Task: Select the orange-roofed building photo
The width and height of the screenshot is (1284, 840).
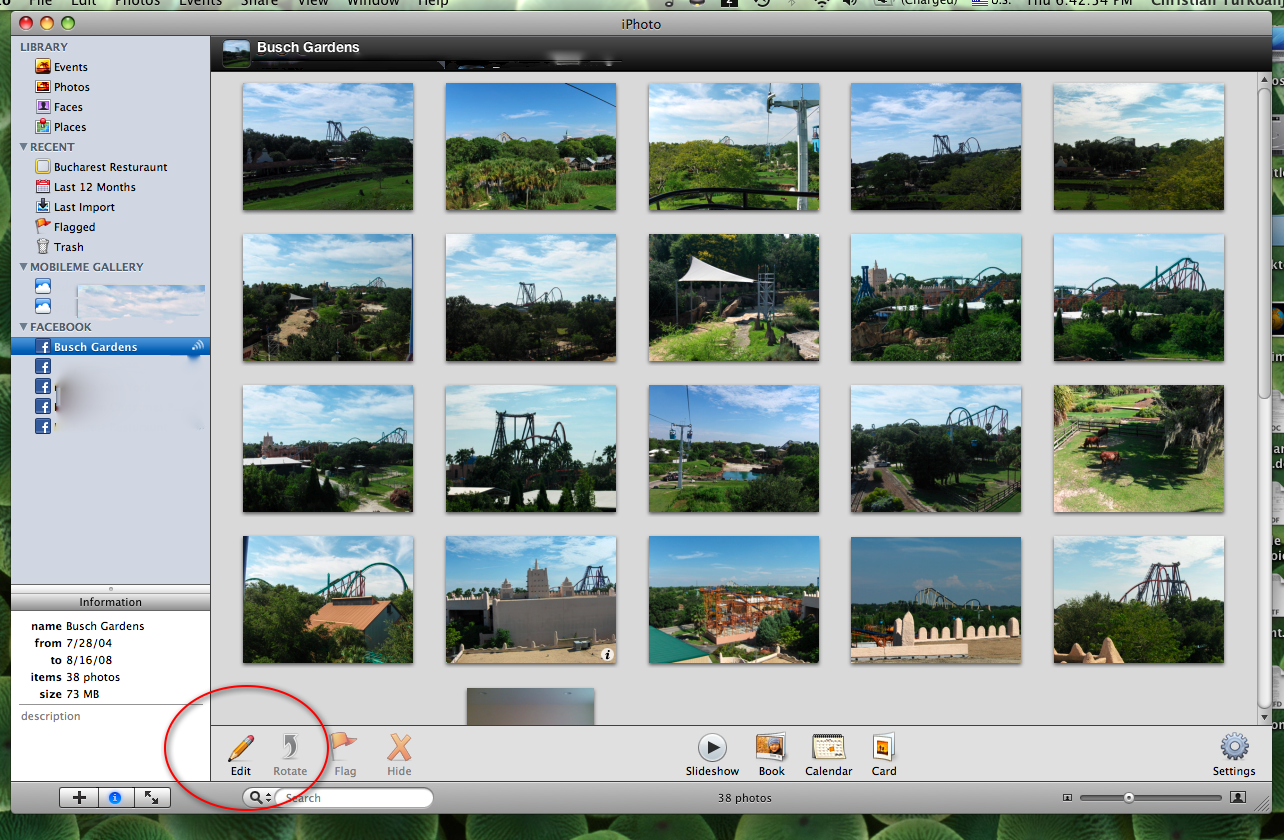Action: (x=328, y=599)
